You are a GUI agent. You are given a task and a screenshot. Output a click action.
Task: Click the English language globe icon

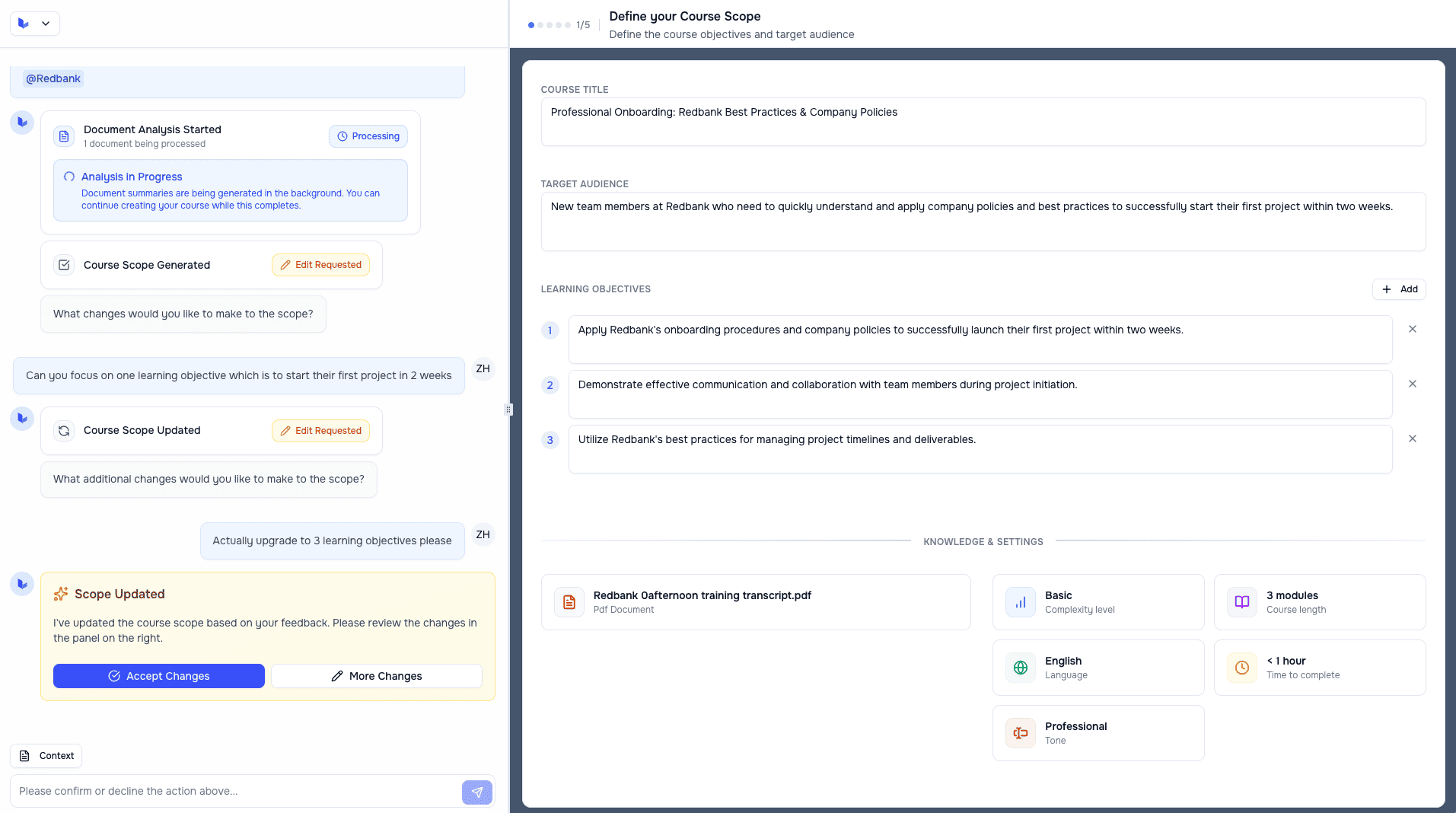click(1020, 668)
